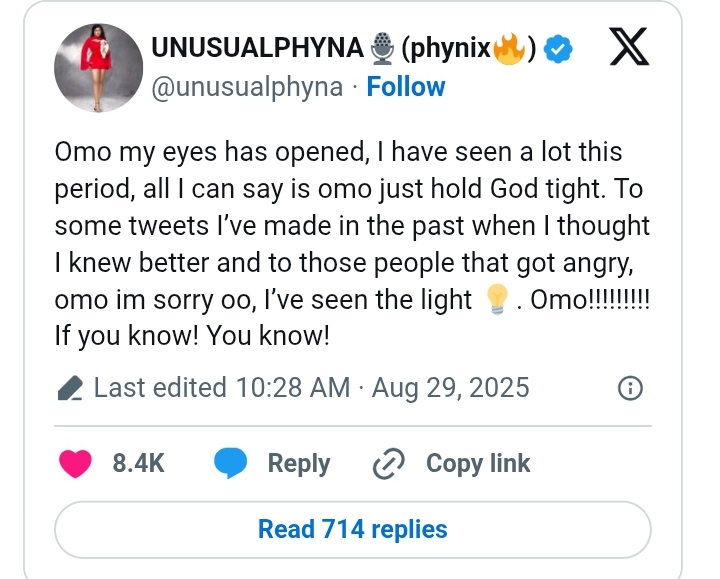Click the pencil edit-history icon
The width and height of the screenshot is (720, 579).
click(70, 388)
